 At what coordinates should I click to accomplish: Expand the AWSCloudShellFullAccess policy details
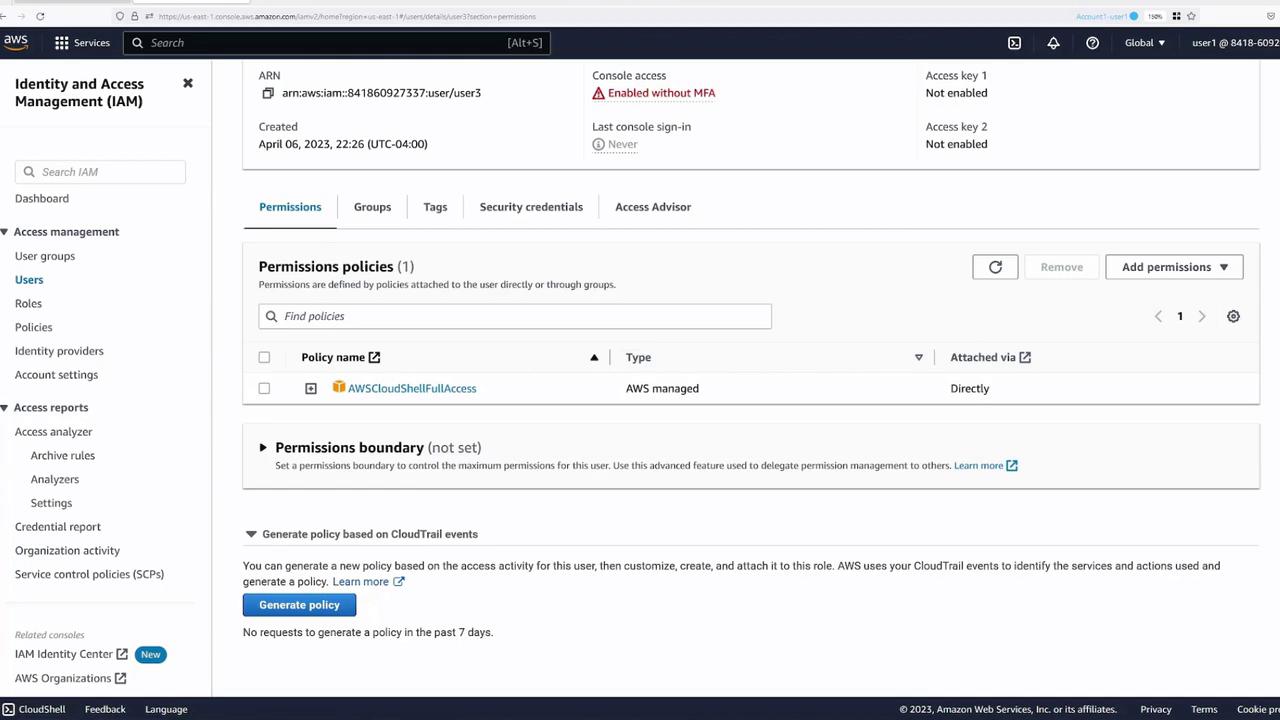[x=311, y=388]
